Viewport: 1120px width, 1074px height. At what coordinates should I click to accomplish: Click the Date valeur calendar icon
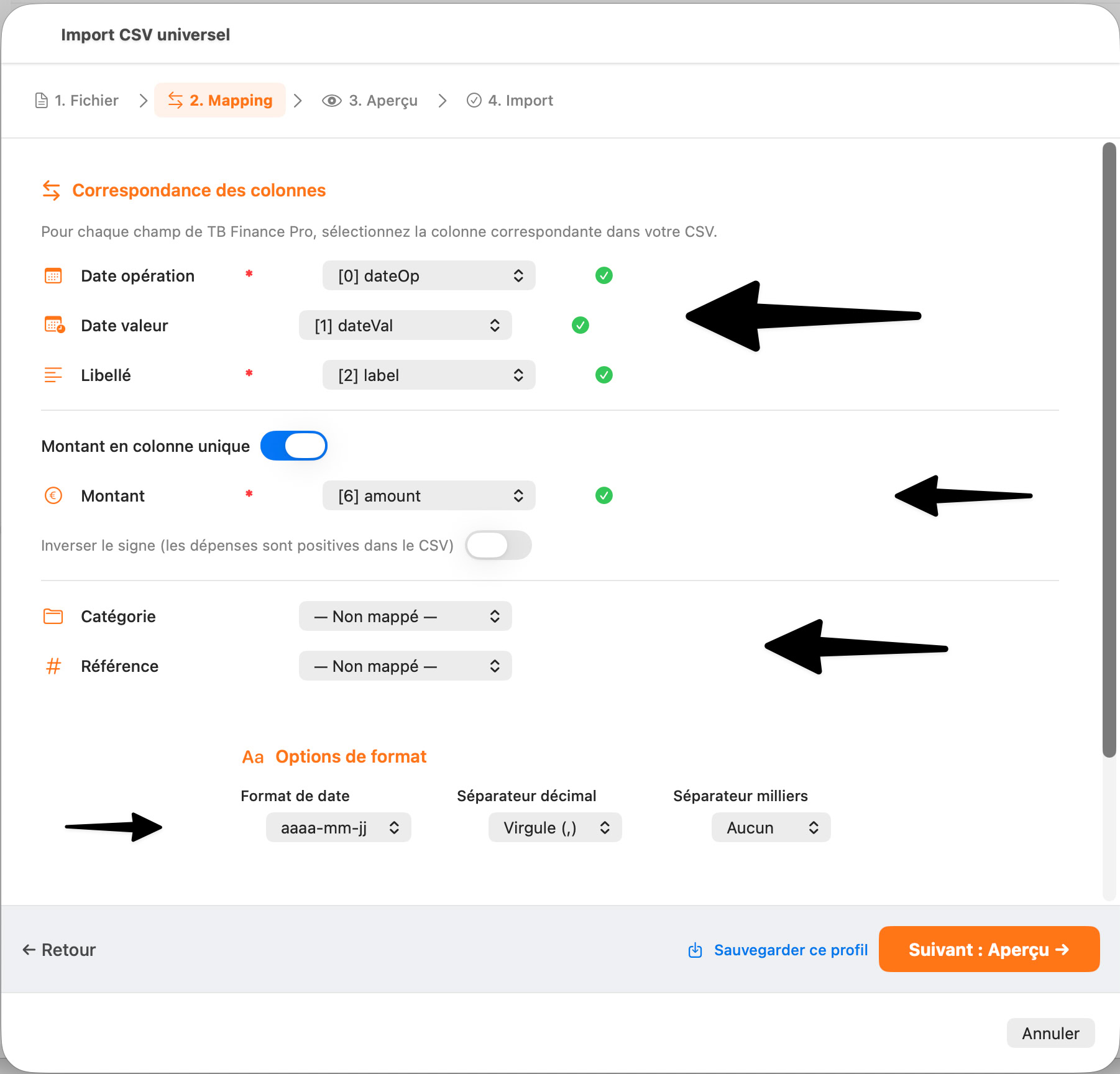point(54,325)
